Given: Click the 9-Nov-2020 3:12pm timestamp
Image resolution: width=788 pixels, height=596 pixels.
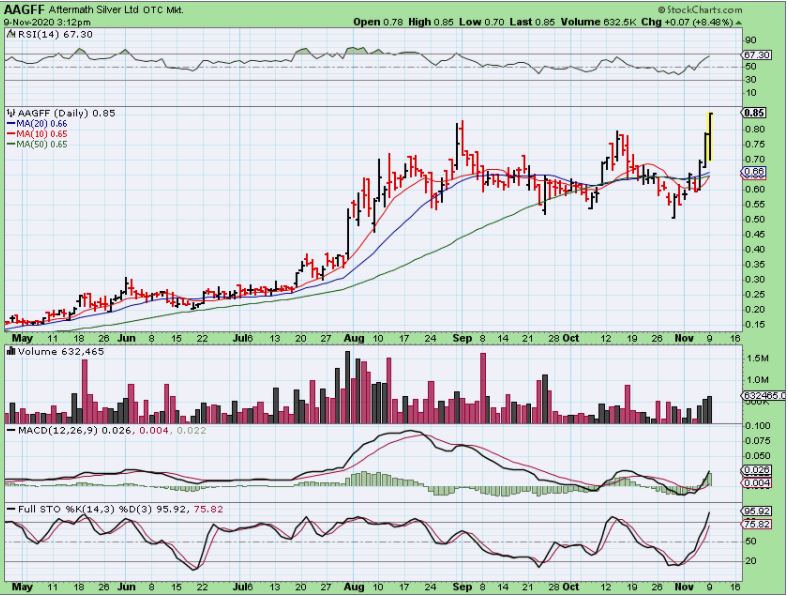Looking at the screenshot, I should point(47,22).
